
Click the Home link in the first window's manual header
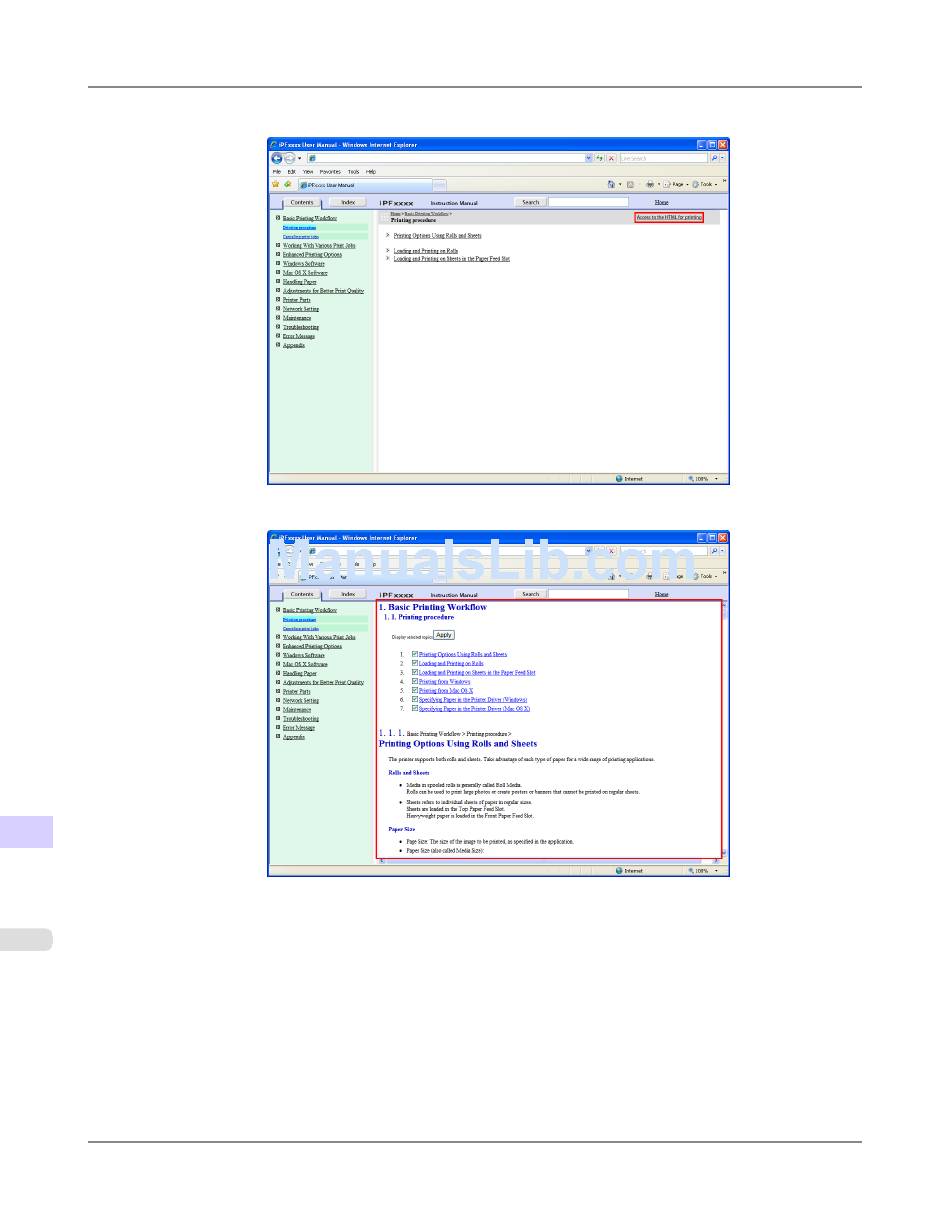tap(662, 202)
